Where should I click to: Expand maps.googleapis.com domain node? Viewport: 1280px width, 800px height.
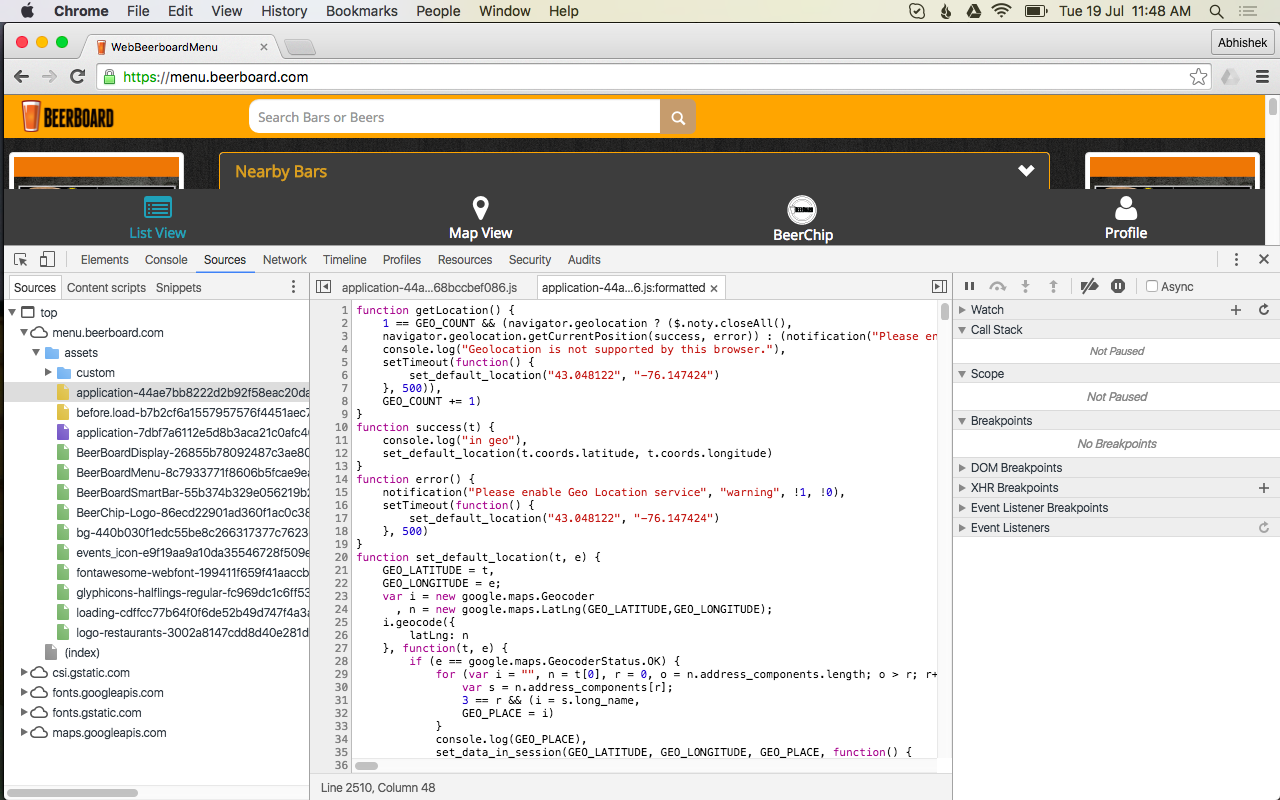click(24, 733)
